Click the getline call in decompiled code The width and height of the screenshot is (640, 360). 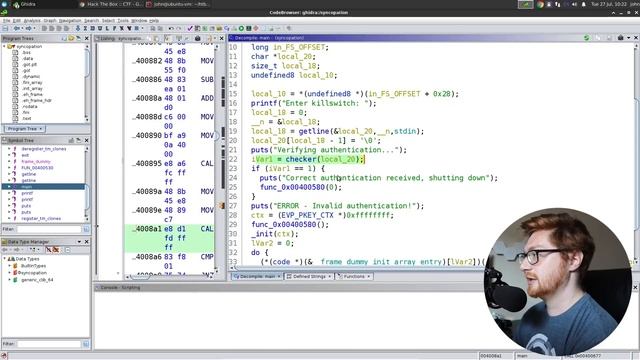pos(314,131)
